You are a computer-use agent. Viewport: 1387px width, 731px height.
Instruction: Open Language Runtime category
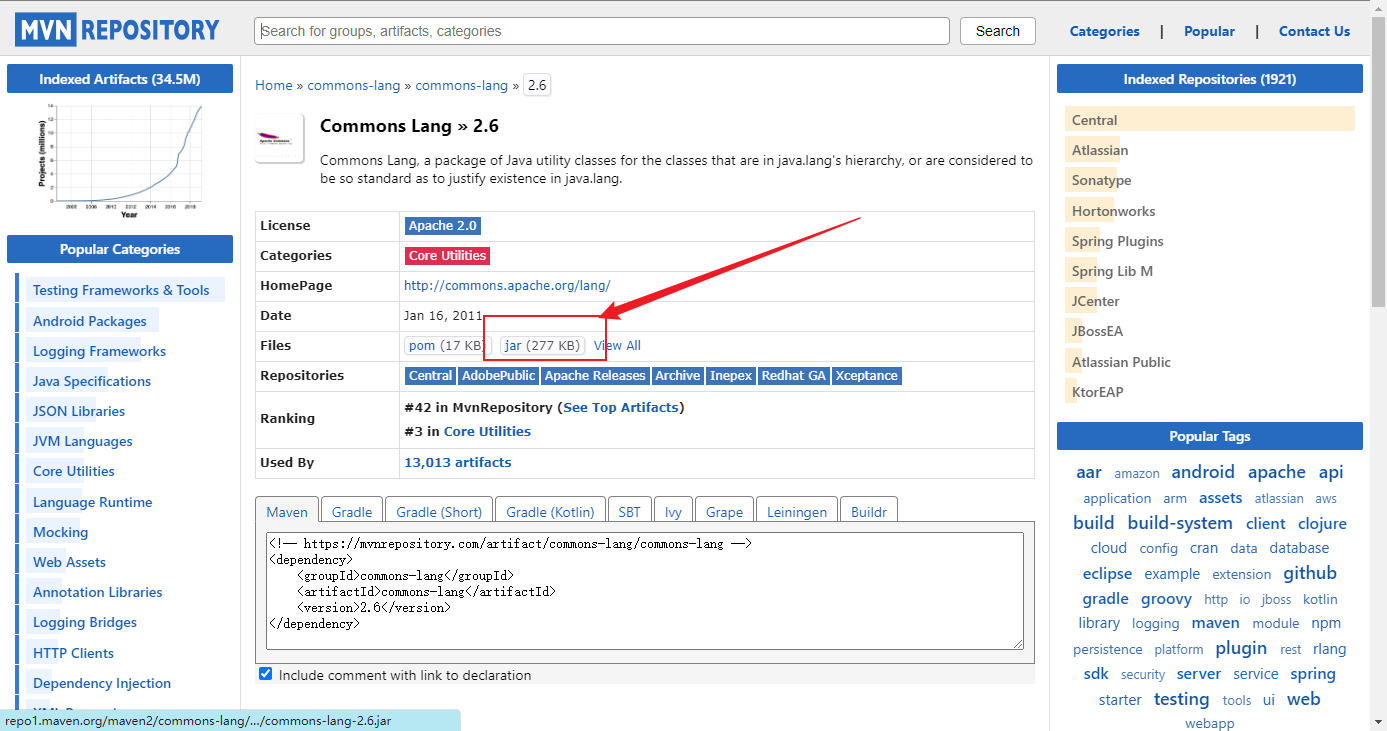pos(93,502)
